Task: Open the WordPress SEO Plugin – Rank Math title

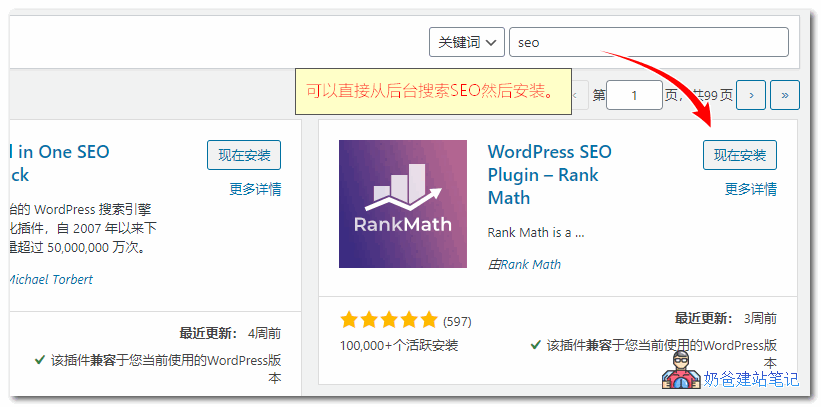Action: coord(550,174)
